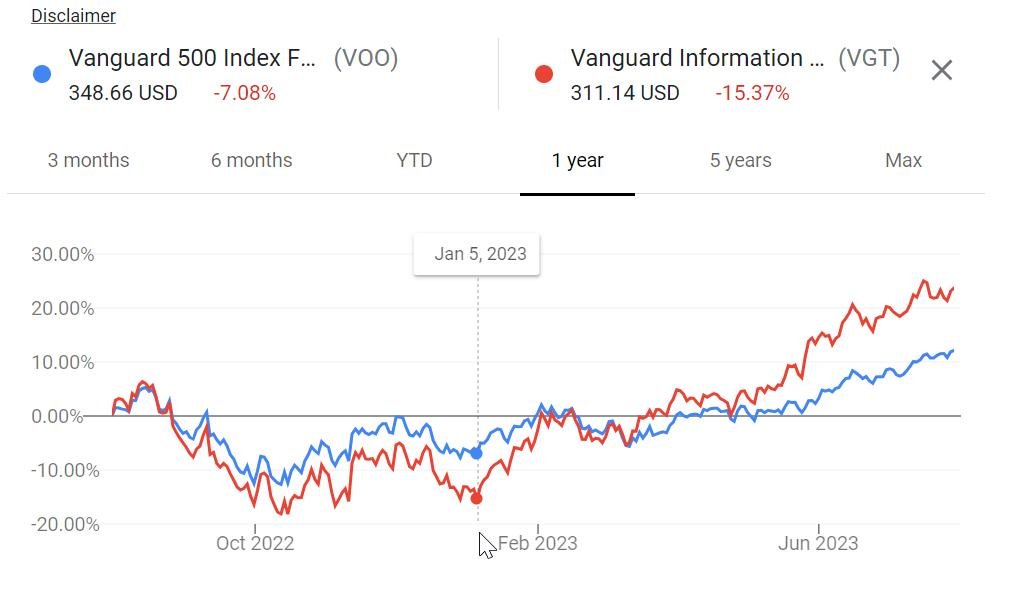Show the YTD time range
Screen dimensions: 1034x593
(414, 160)
